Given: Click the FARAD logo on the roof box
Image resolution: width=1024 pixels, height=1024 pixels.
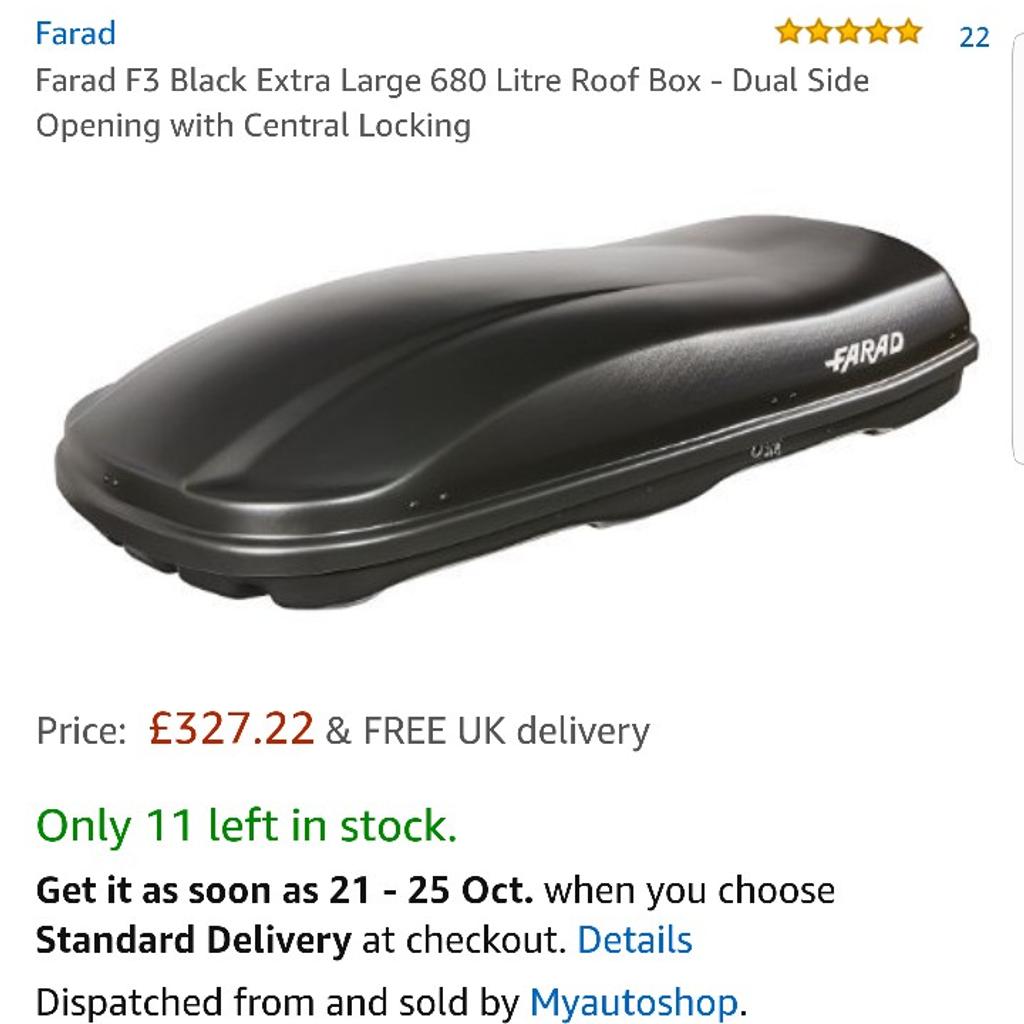Looking at the screenshot, I should coord(865,351).
